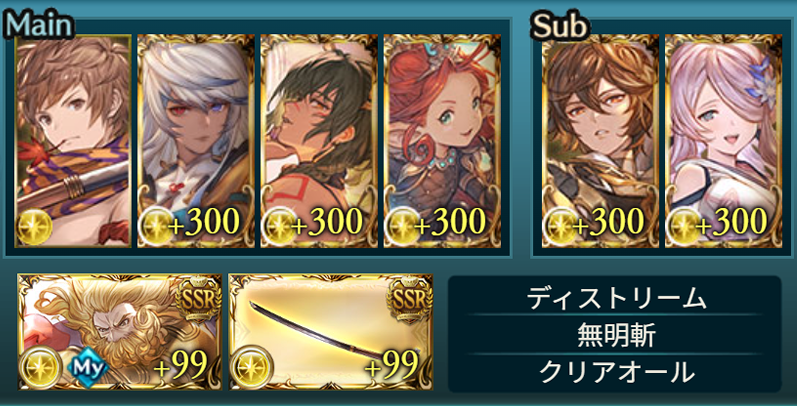Select the クリアオール skill
797x406 pixels.
pyautogui.click(x=615, y=373)
